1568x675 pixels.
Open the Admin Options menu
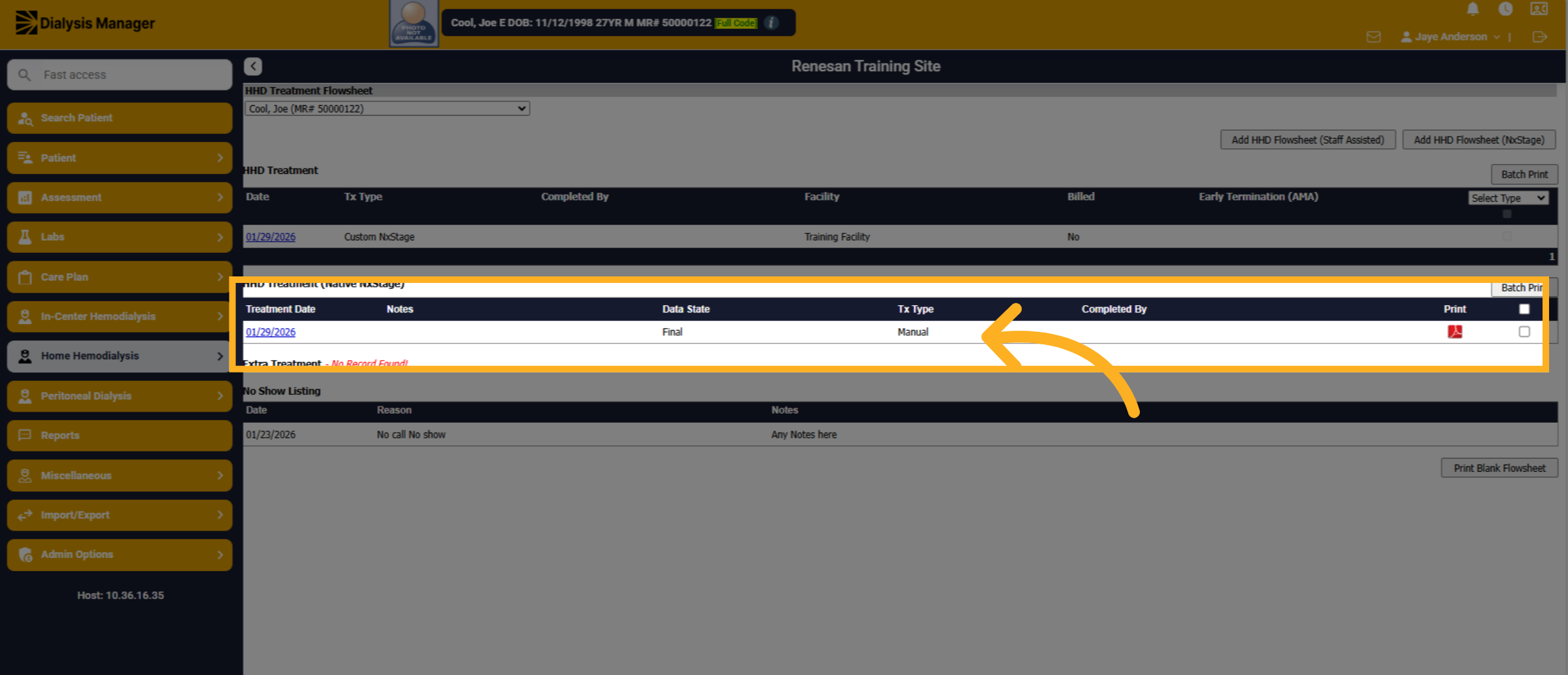click(120, 555)
